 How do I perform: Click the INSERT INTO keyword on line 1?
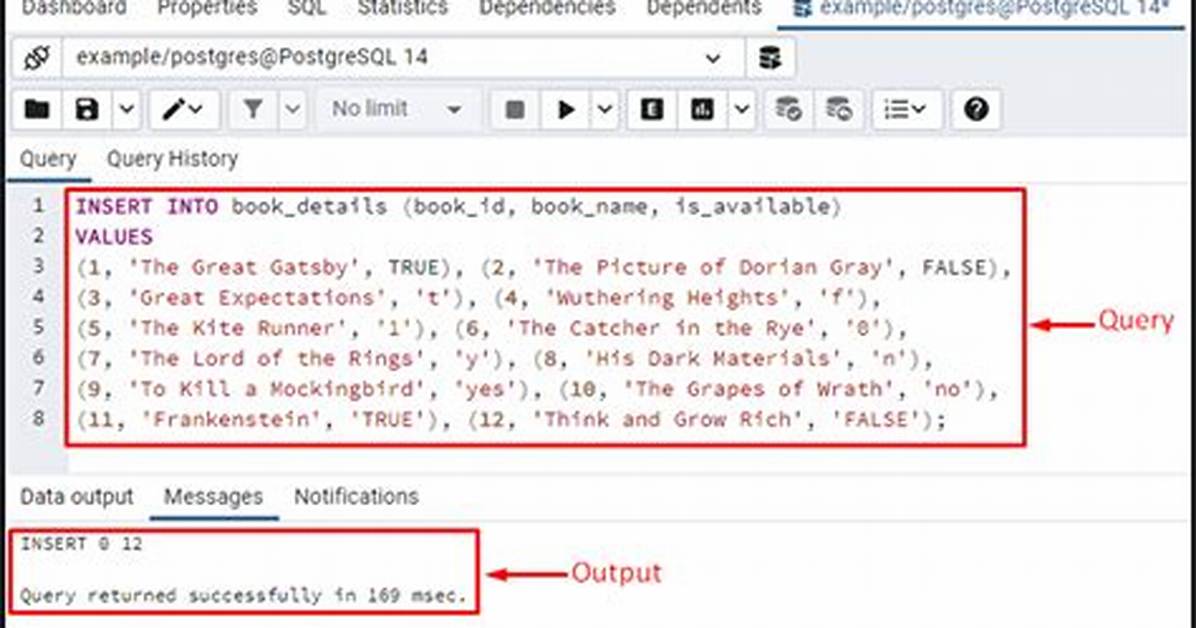(146, 207)
